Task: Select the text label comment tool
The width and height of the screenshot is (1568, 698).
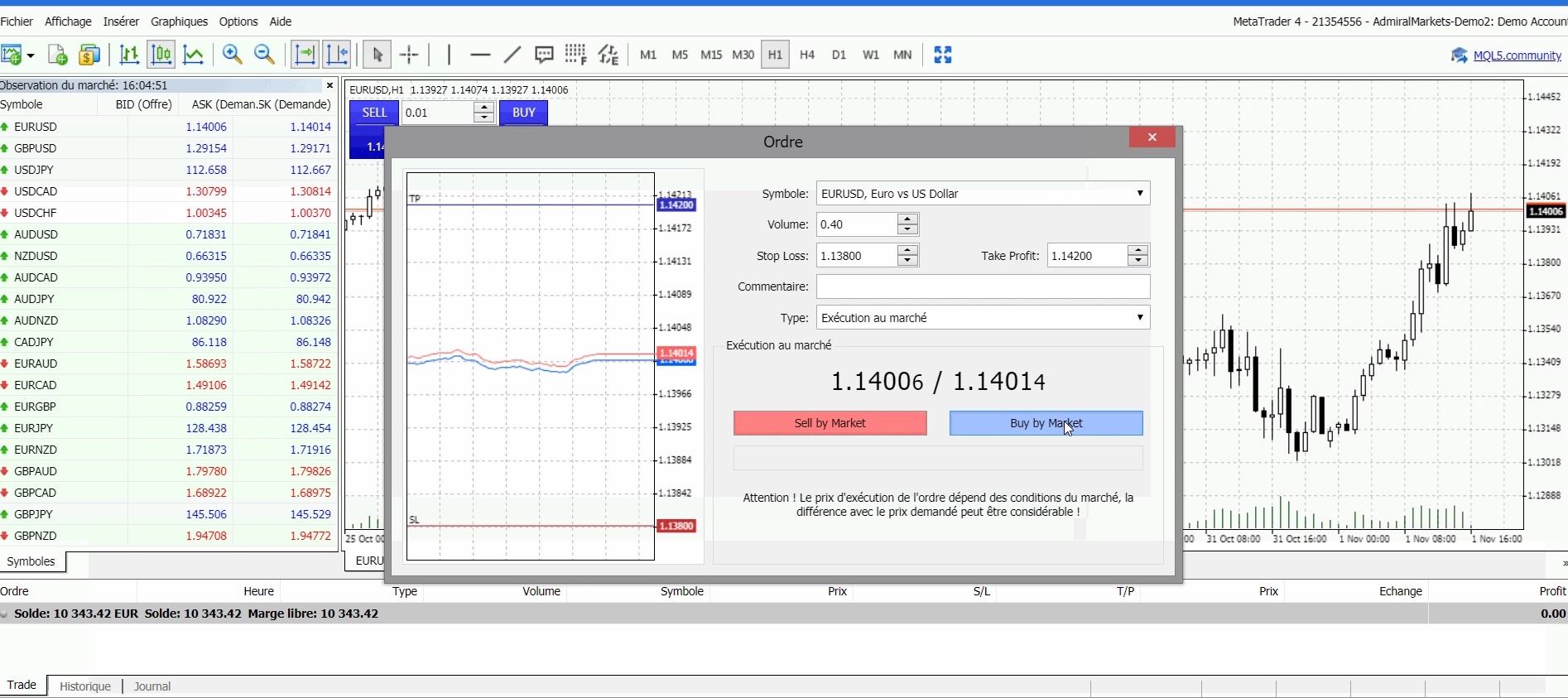Action: 544,55
